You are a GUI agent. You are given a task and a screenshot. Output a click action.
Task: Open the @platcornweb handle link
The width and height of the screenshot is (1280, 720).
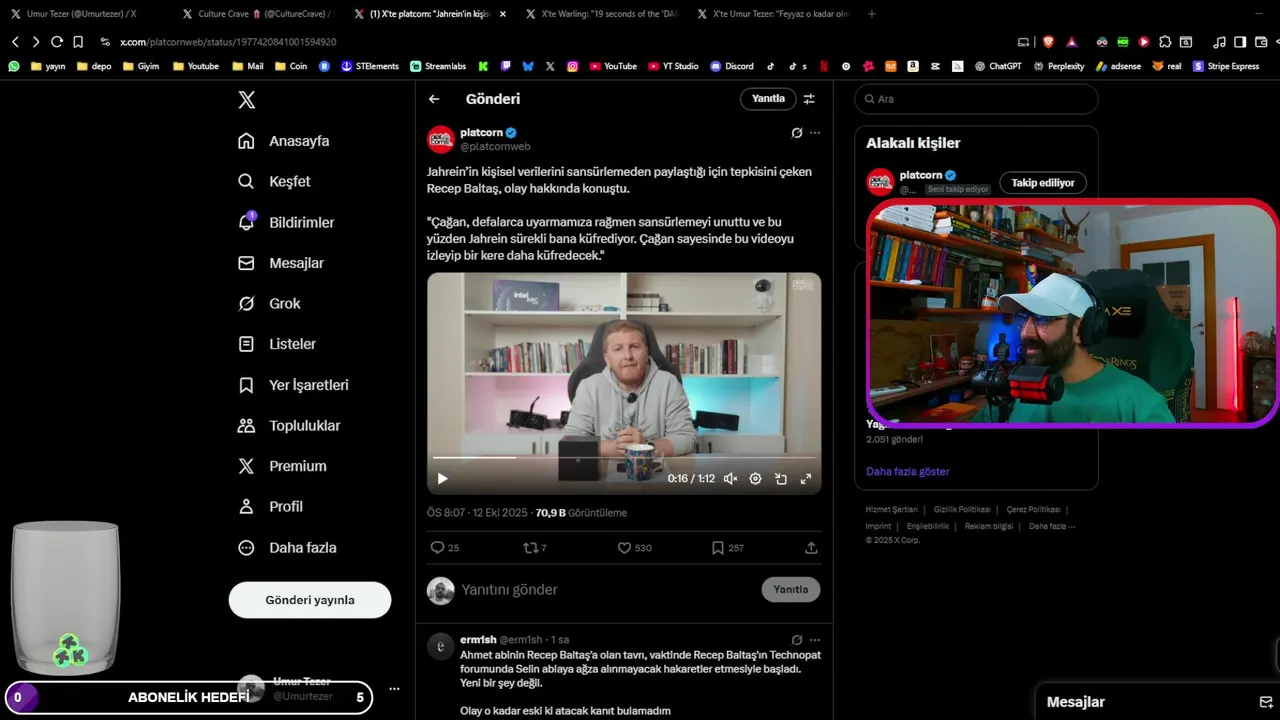click(x=495, y=147)
